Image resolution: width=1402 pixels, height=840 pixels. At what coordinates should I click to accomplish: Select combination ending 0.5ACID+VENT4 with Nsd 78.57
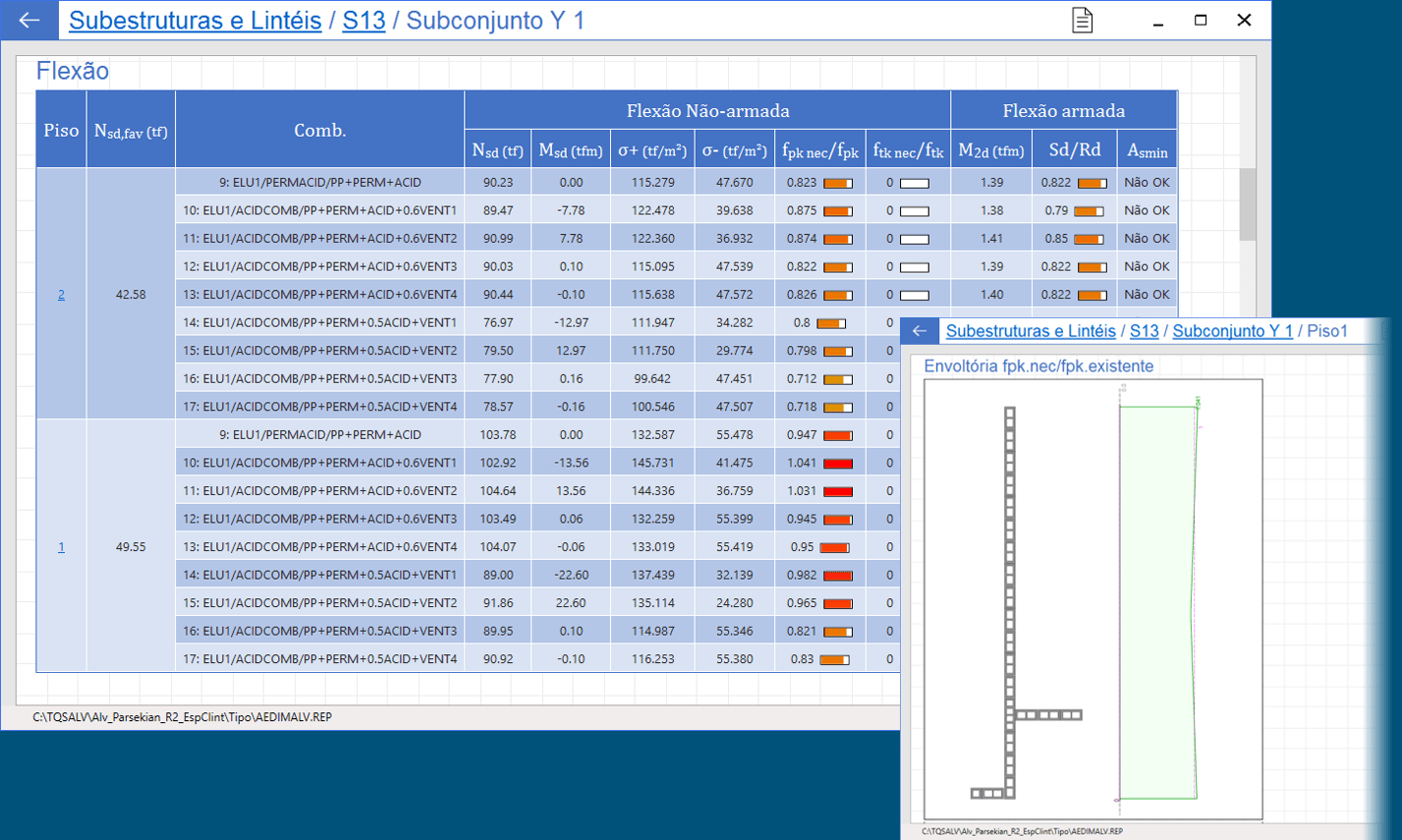pos(319,407)
